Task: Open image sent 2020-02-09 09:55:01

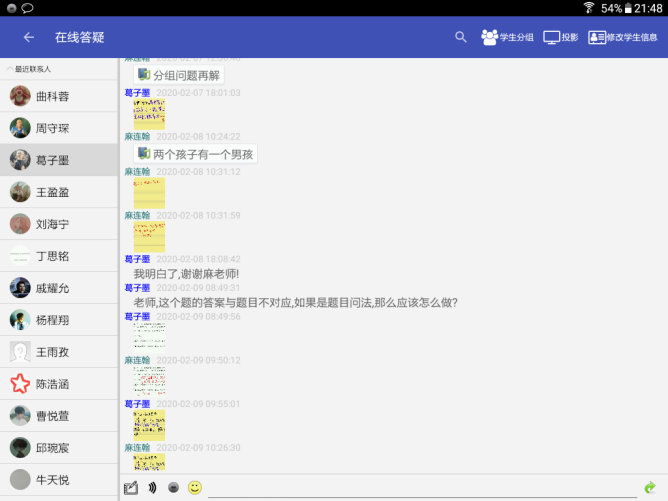Action: pyautogui.click(x=149, y=425)
